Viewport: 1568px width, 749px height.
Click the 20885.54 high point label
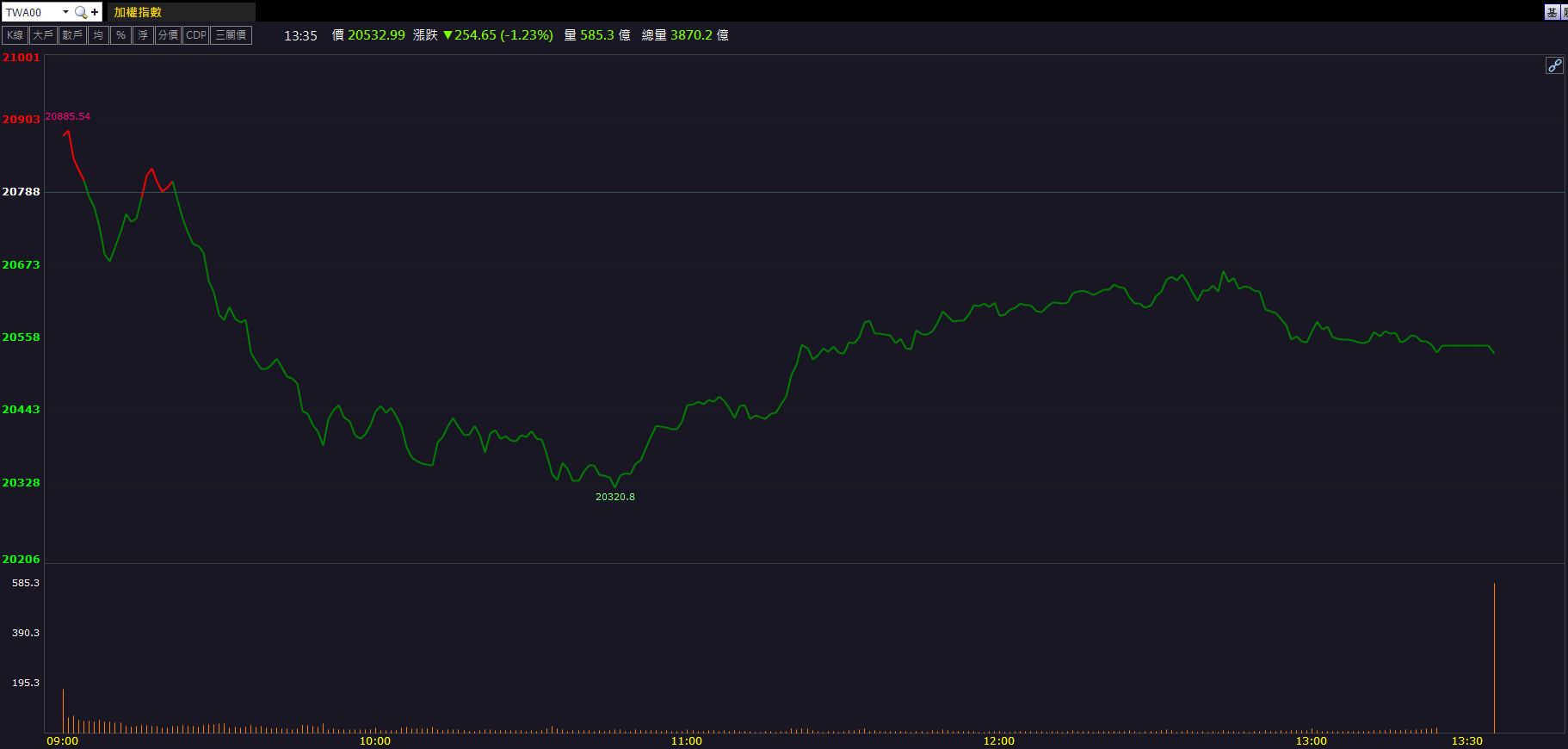[x=67, y=116]
